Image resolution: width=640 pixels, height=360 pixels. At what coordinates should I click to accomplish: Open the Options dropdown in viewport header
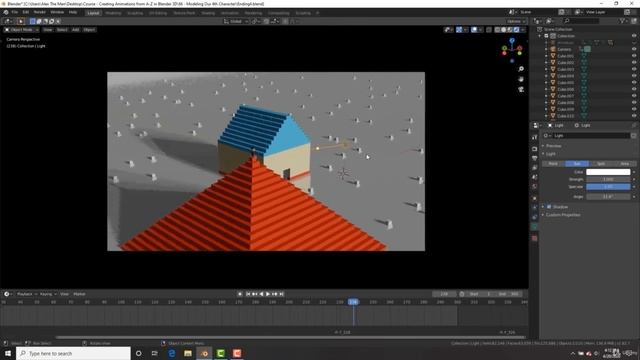tap(516, 21)
